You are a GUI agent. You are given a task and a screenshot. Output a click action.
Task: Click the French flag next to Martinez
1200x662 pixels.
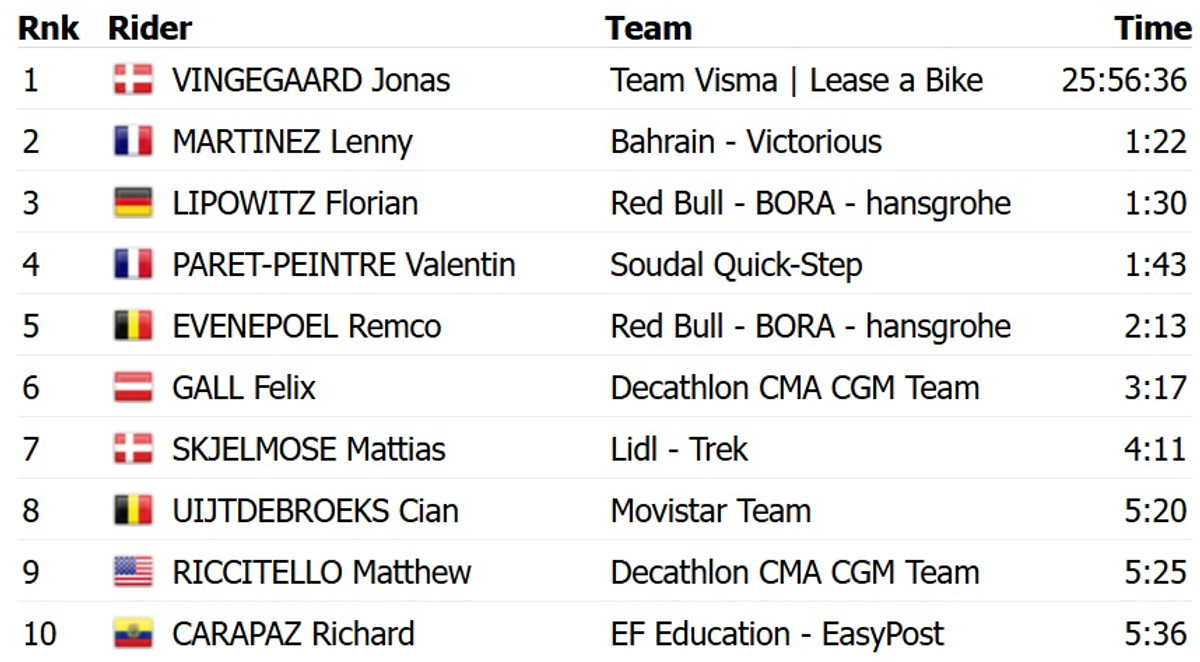[x=133, y=142]
